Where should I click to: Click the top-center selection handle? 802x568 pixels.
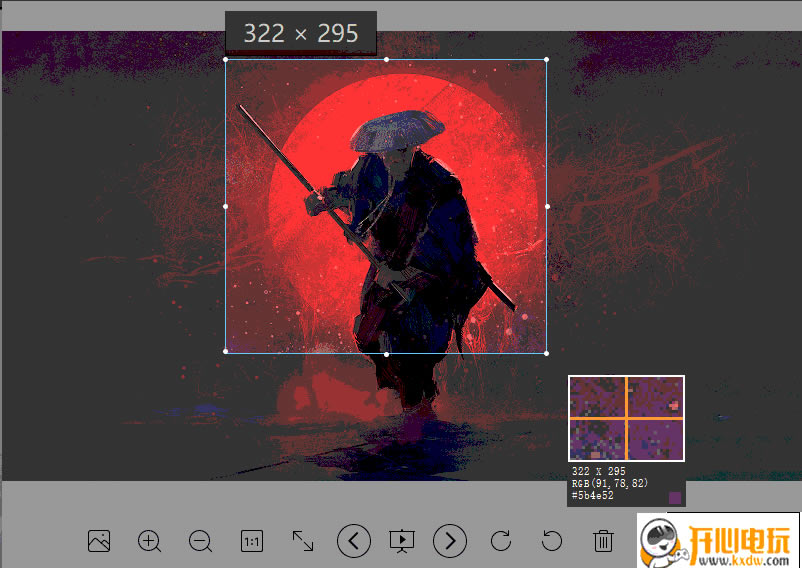point(386,60)
